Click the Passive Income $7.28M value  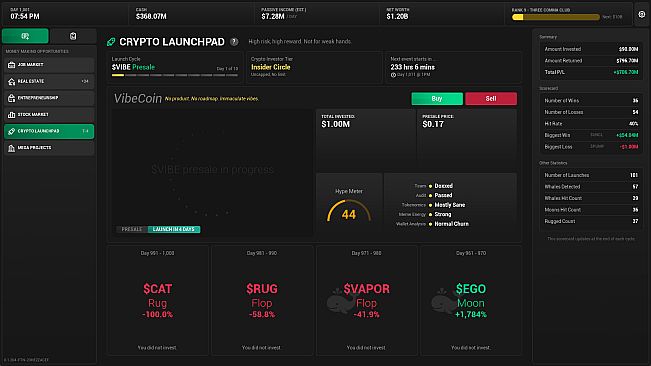coord(273,16)
